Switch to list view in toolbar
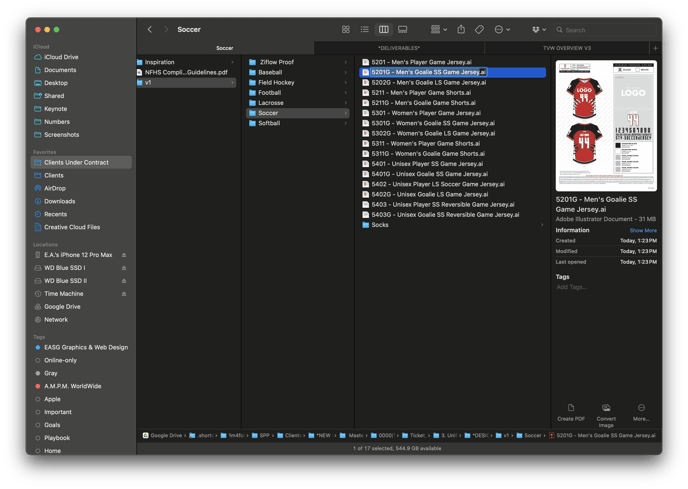Image resolution: width=688 pixels, height=489 pixels. pyautogui.click(x=364, y=30)
